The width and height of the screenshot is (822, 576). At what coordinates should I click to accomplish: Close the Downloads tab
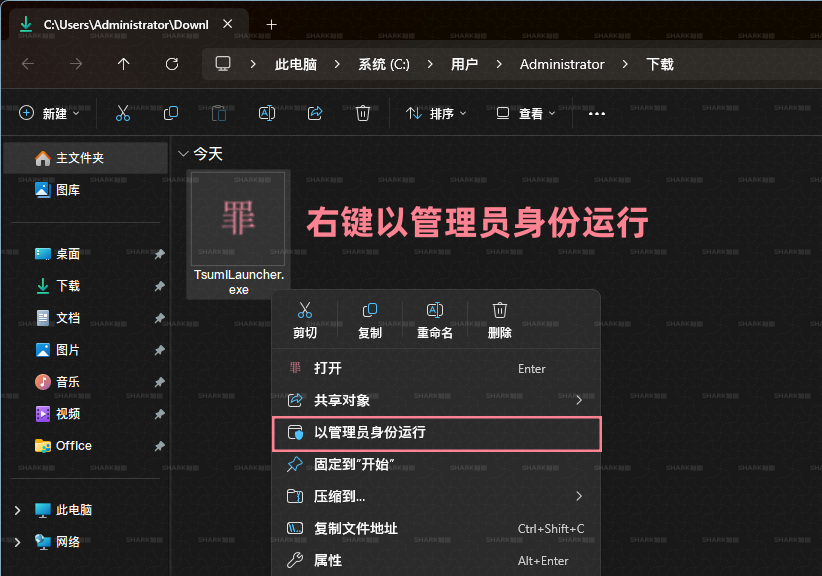[x=228, y=24]
